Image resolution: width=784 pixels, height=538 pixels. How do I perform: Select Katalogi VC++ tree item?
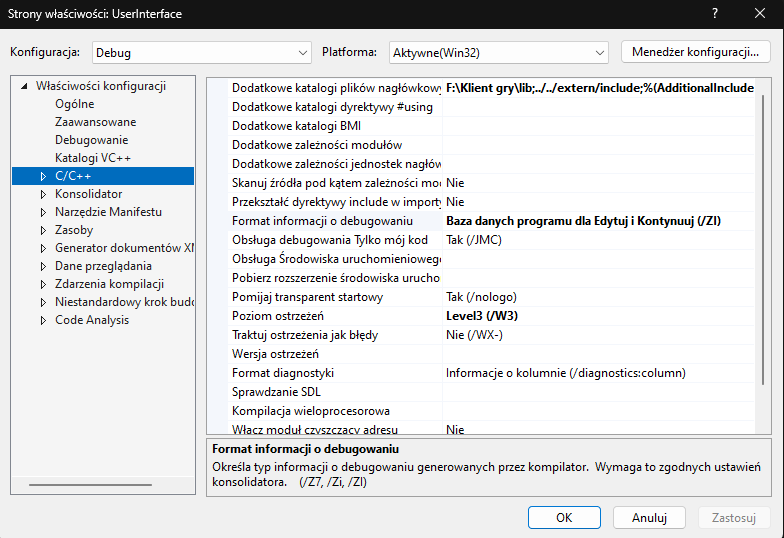click(93, 158)
